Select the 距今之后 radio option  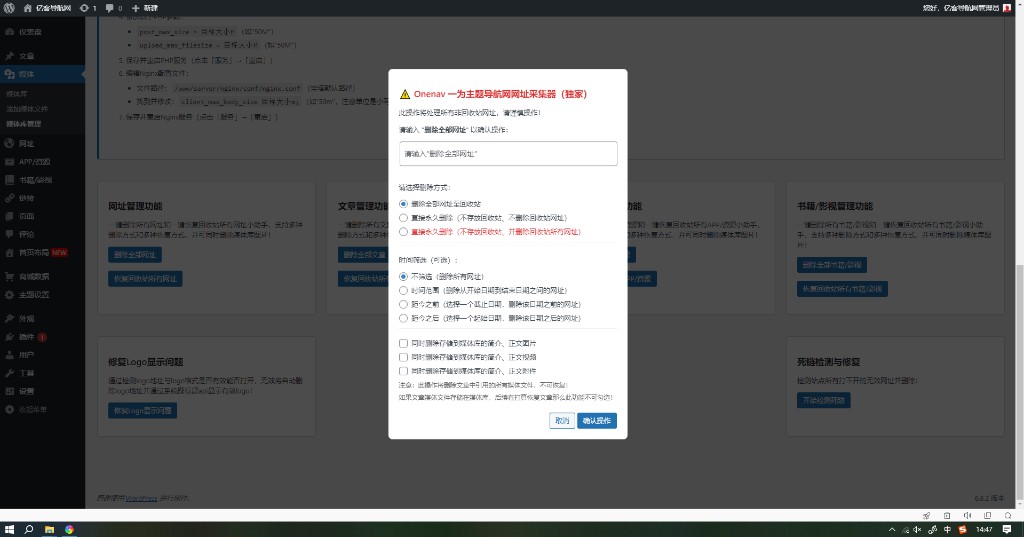(404, 318)
